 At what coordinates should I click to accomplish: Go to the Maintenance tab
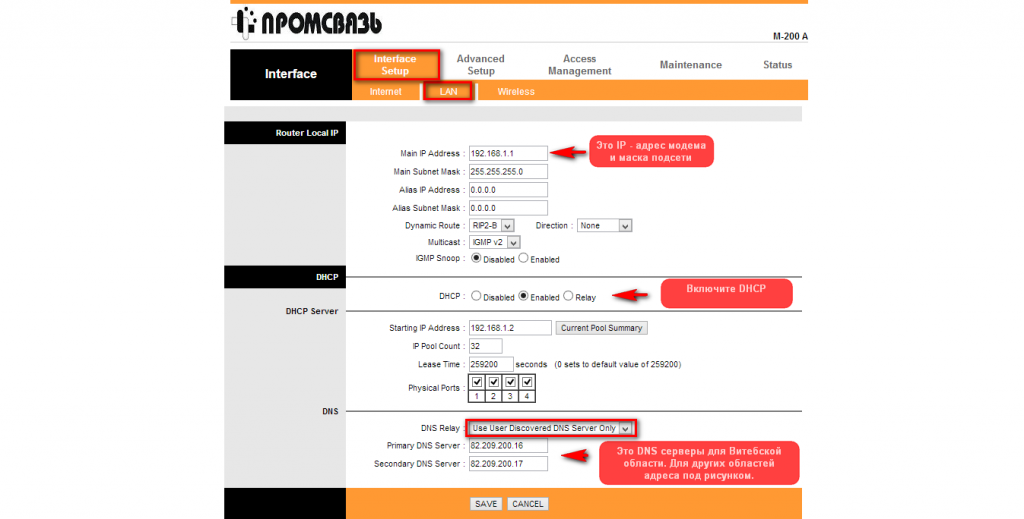pyautogui.click(x=690, y=65)
